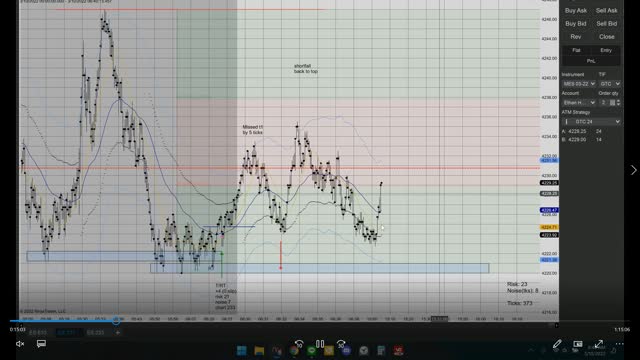Click the Sell Ask button
640x360 pixels.
click(x=607, y=11)
